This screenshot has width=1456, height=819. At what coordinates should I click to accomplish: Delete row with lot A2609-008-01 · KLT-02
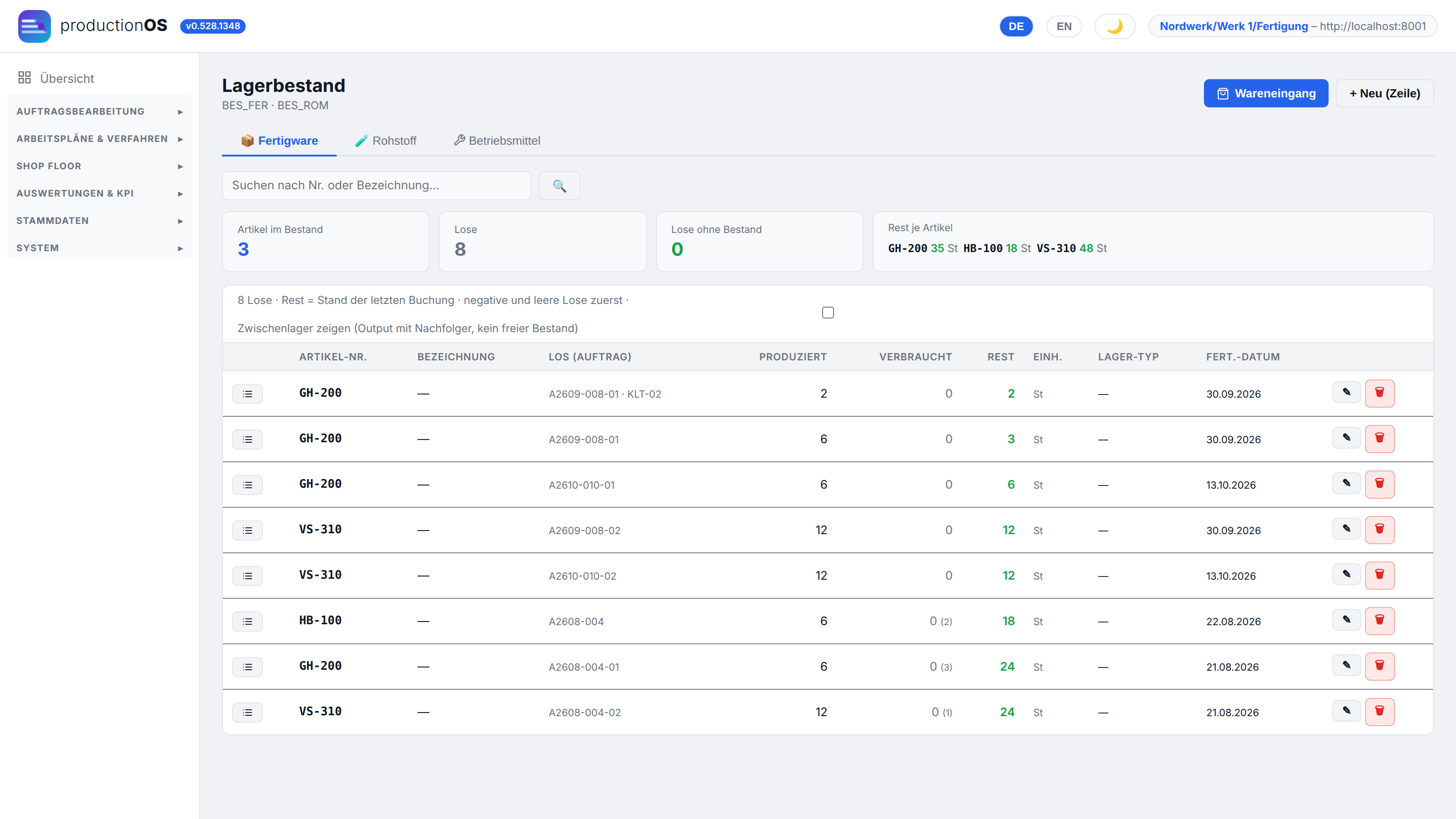[x=1380, y=394]
